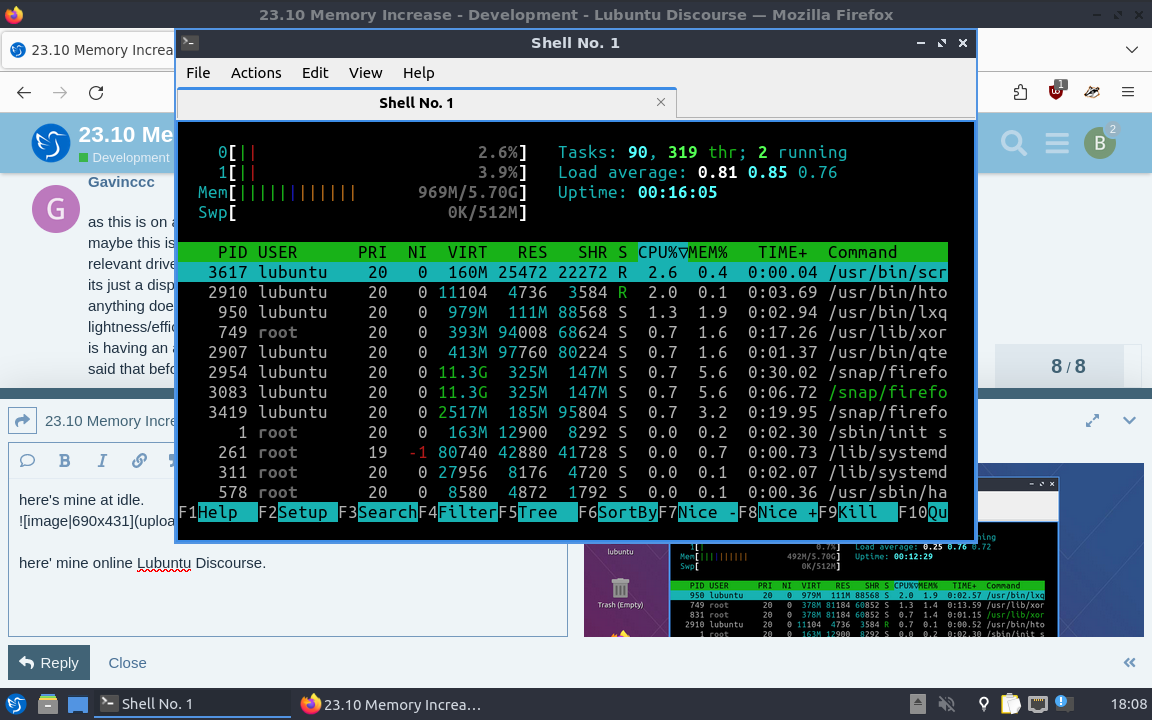The height and width of the screenshot is (720, 1152).
Task: Close the Shell No. 1 terminal tab
Action: [661, 102]
